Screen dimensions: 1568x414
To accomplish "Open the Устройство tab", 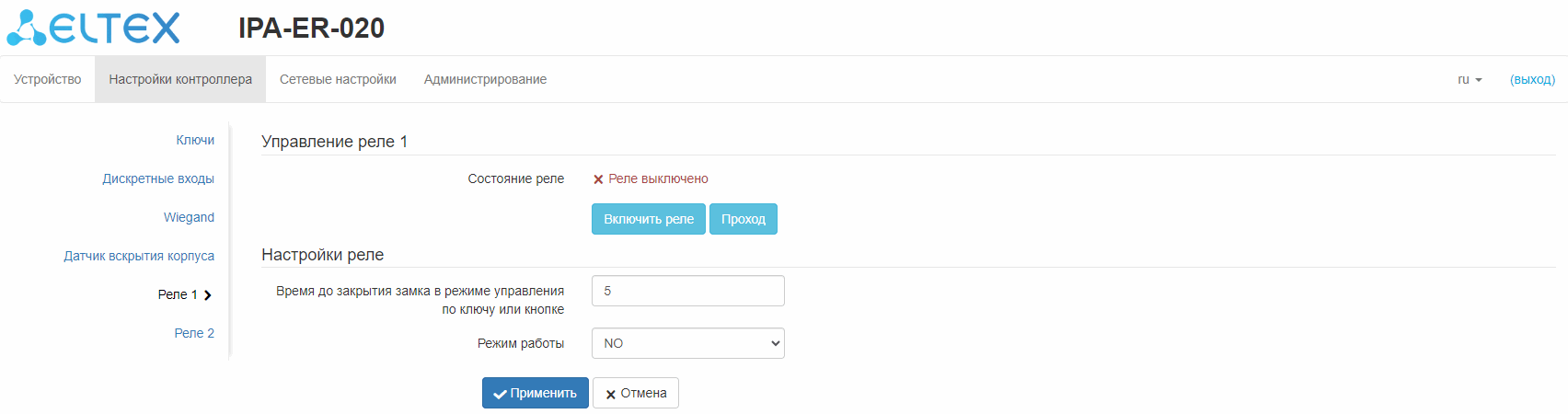I will point(47,80).
